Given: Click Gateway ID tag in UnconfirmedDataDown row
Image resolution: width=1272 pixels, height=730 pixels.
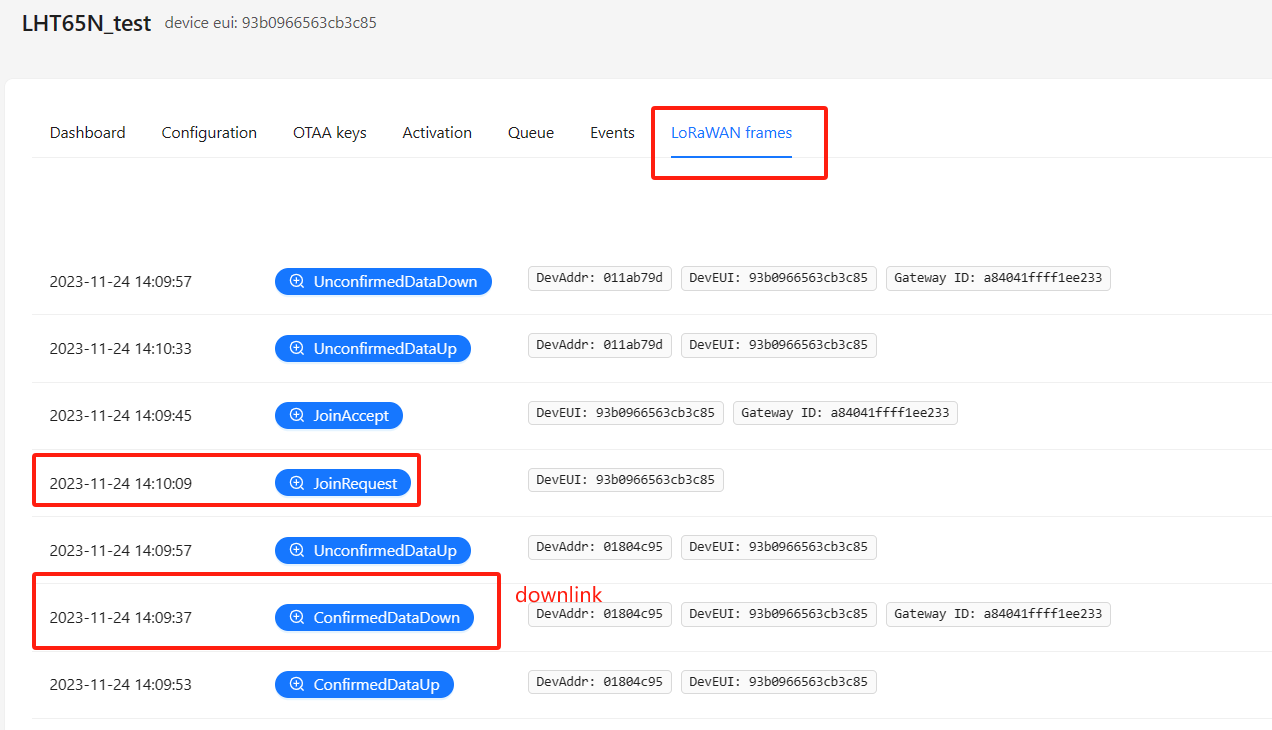Looking at the screenshot, I should [998, 278].
